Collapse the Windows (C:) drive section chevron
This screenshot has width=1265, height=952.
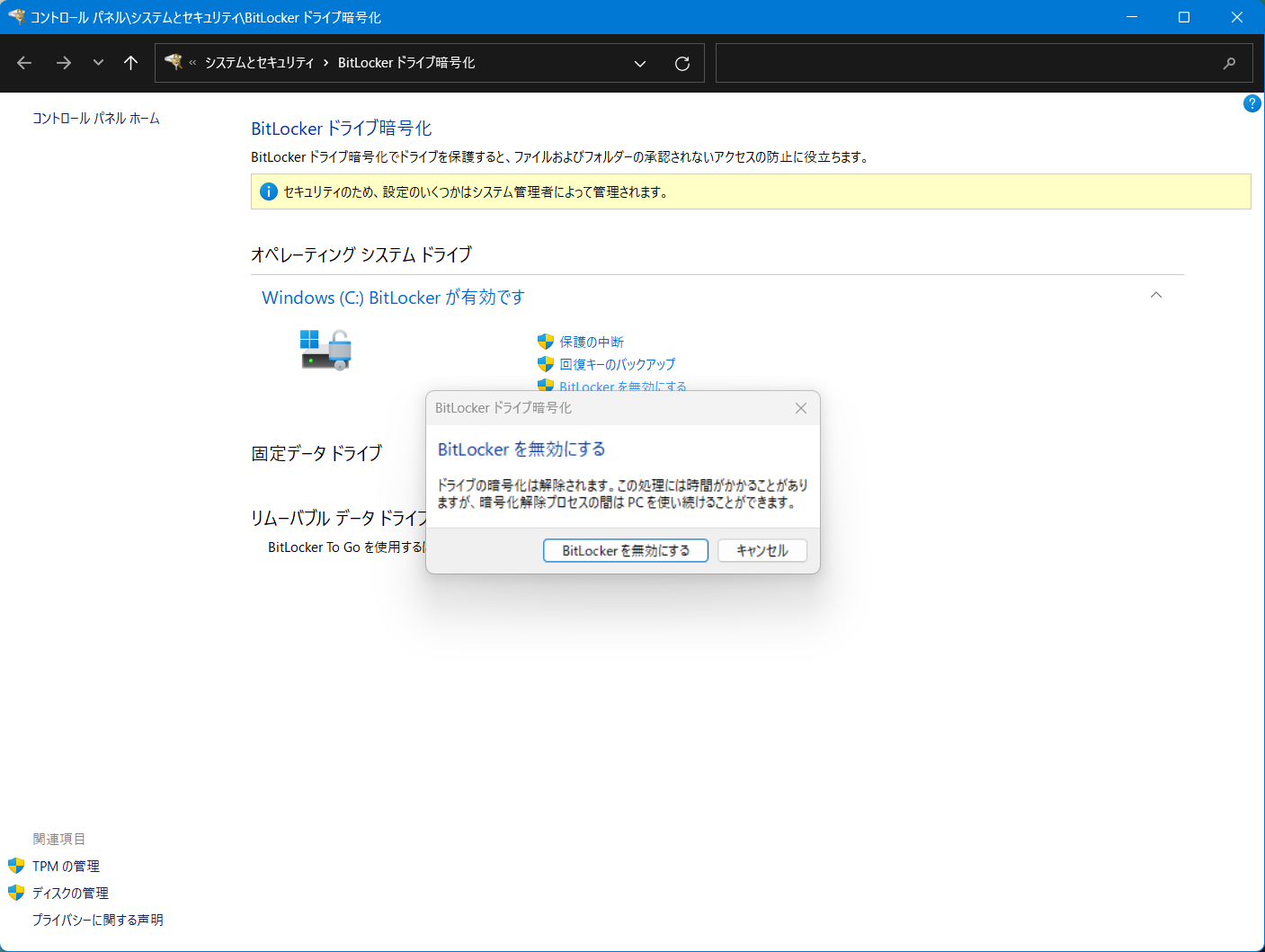coord(1156,295)
